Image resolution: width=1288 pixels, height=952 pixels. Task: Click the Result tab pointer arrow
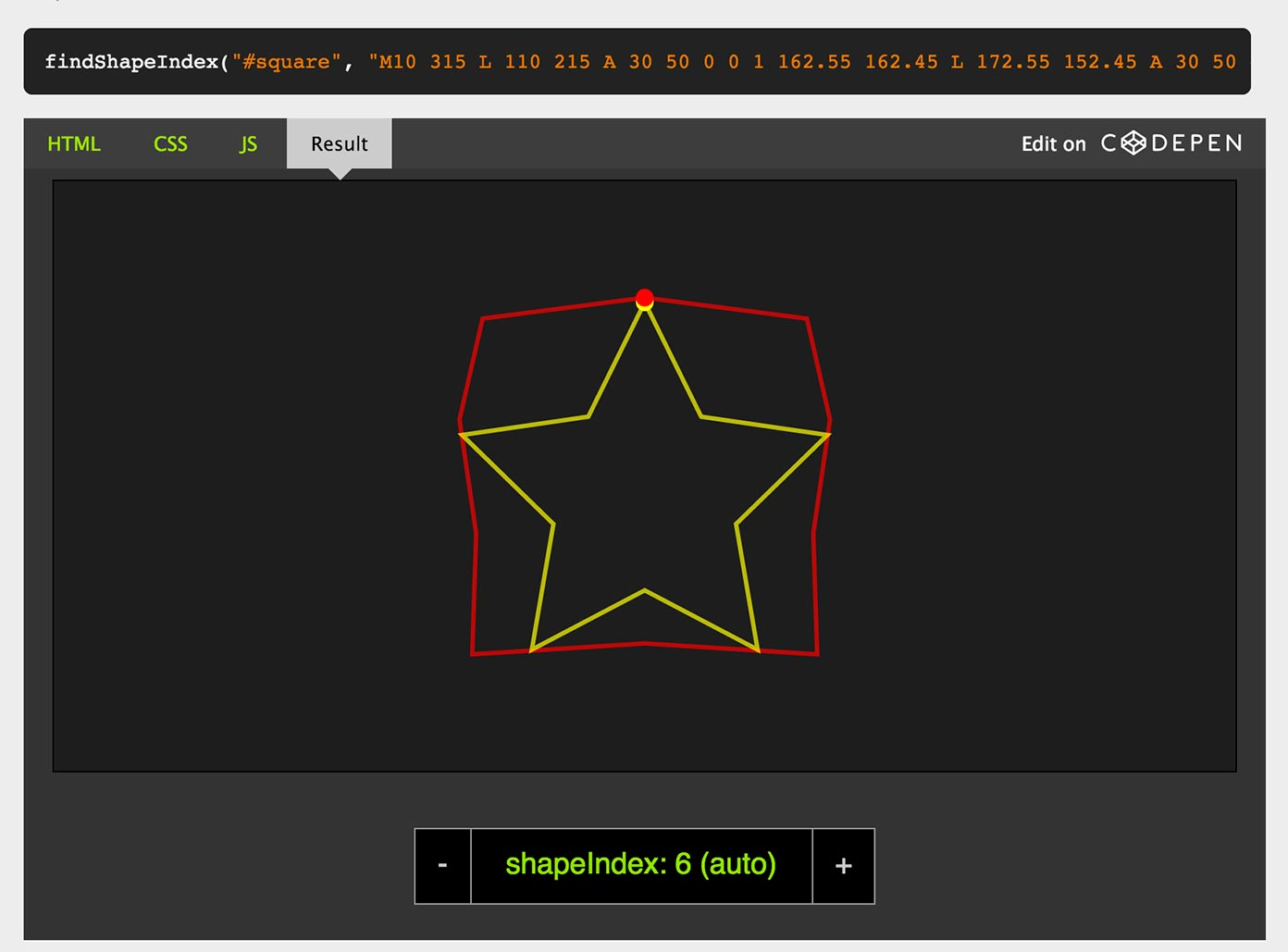point(340,172)
